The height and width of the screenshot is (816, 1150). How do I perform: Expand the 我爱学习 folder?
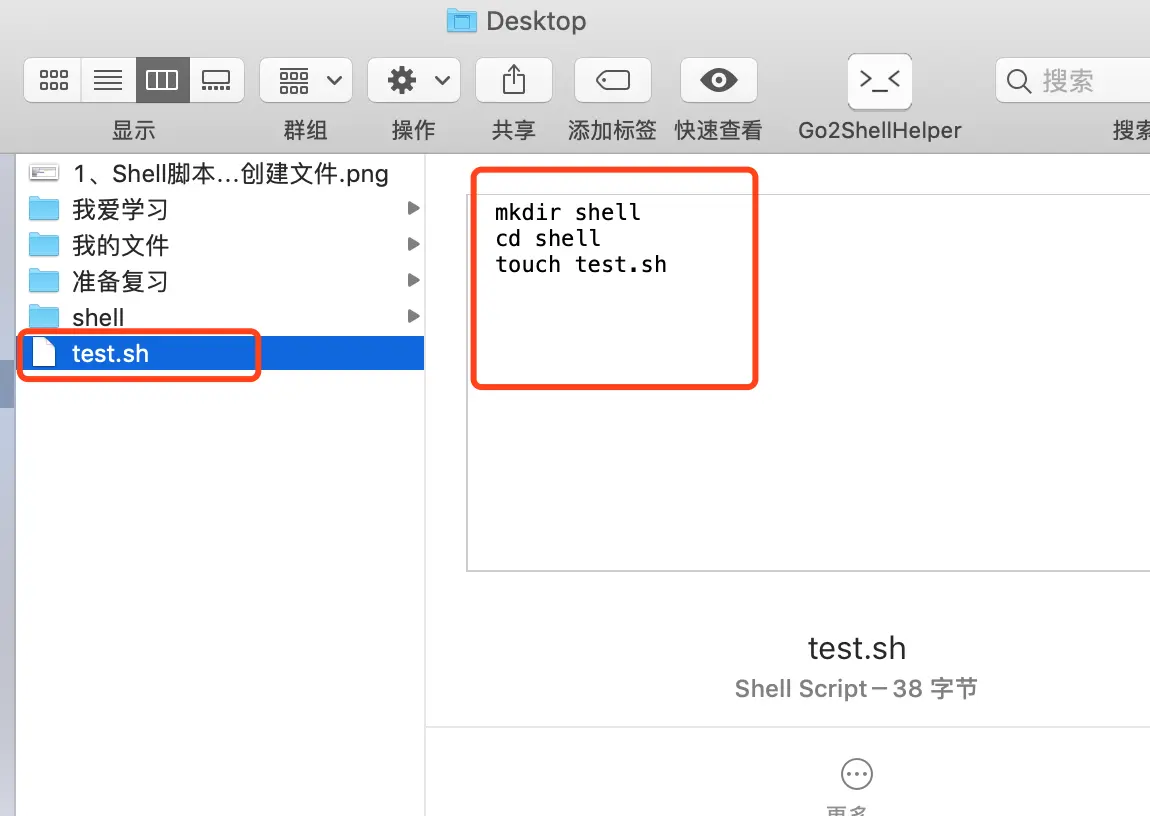pyautogui.click(x=413, y=208)
